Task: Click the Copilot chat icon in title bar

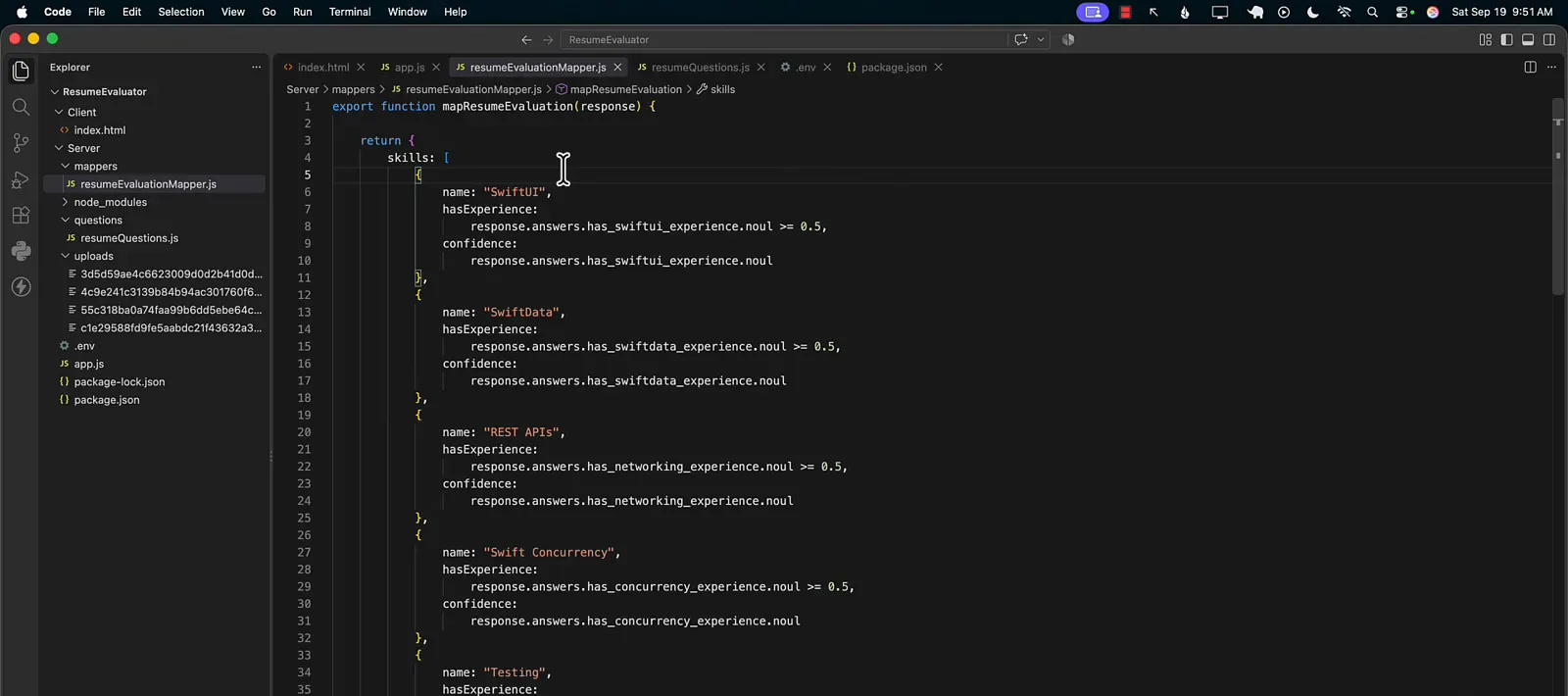Action: (1021, 40)
